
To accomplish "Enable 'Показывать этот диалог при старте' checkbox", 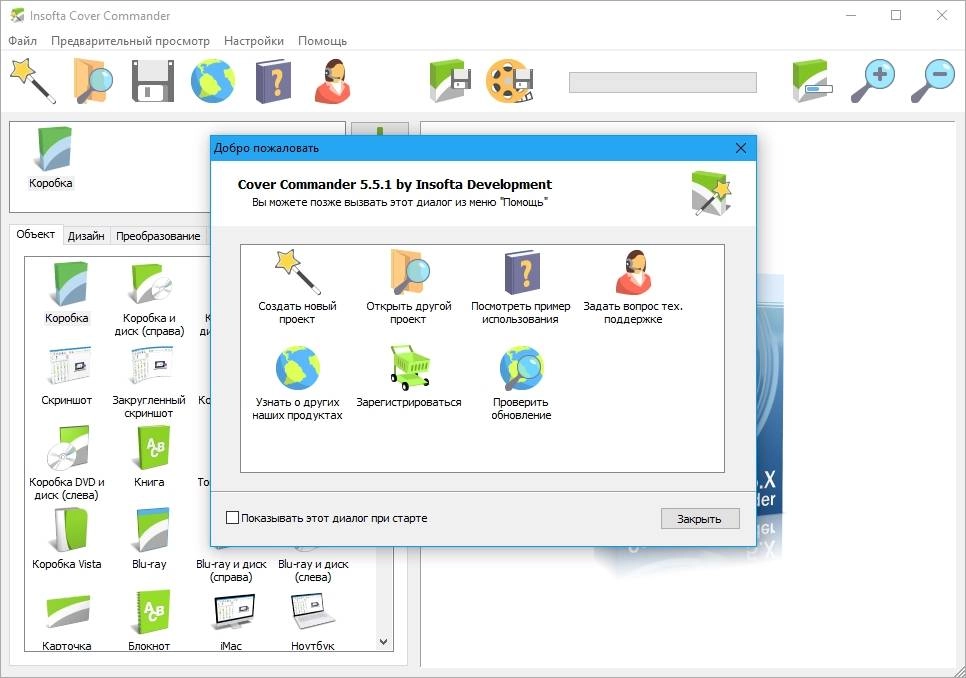I will tap(232, 518).
